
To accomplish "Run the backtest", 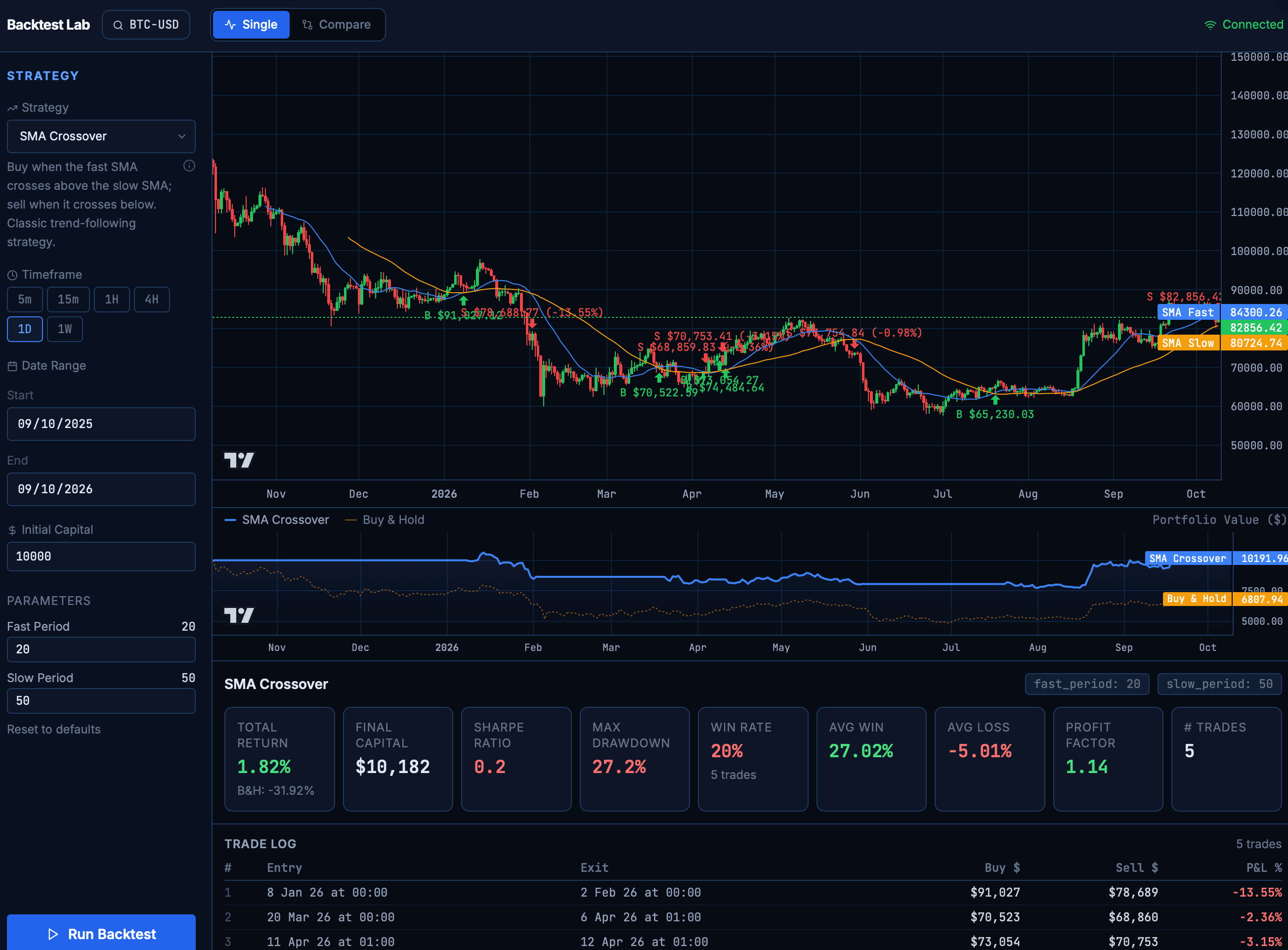I will [101, 933].
